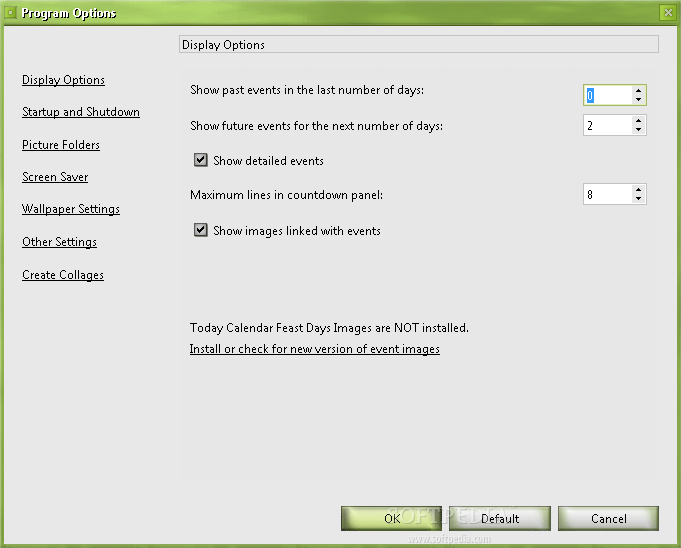Dismiss dialog with Cancel button

click(x=608, y=518)
